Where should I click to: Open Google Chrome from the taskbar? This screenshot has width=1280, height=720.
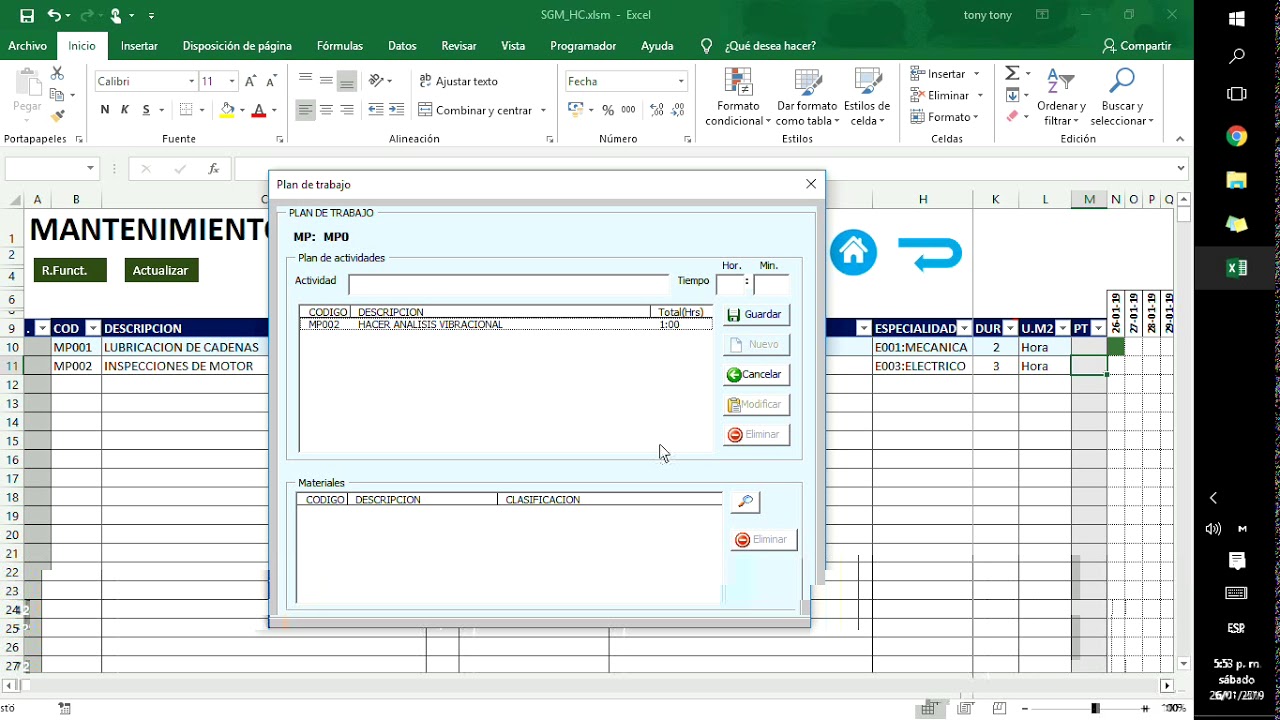pos(1237,137)
